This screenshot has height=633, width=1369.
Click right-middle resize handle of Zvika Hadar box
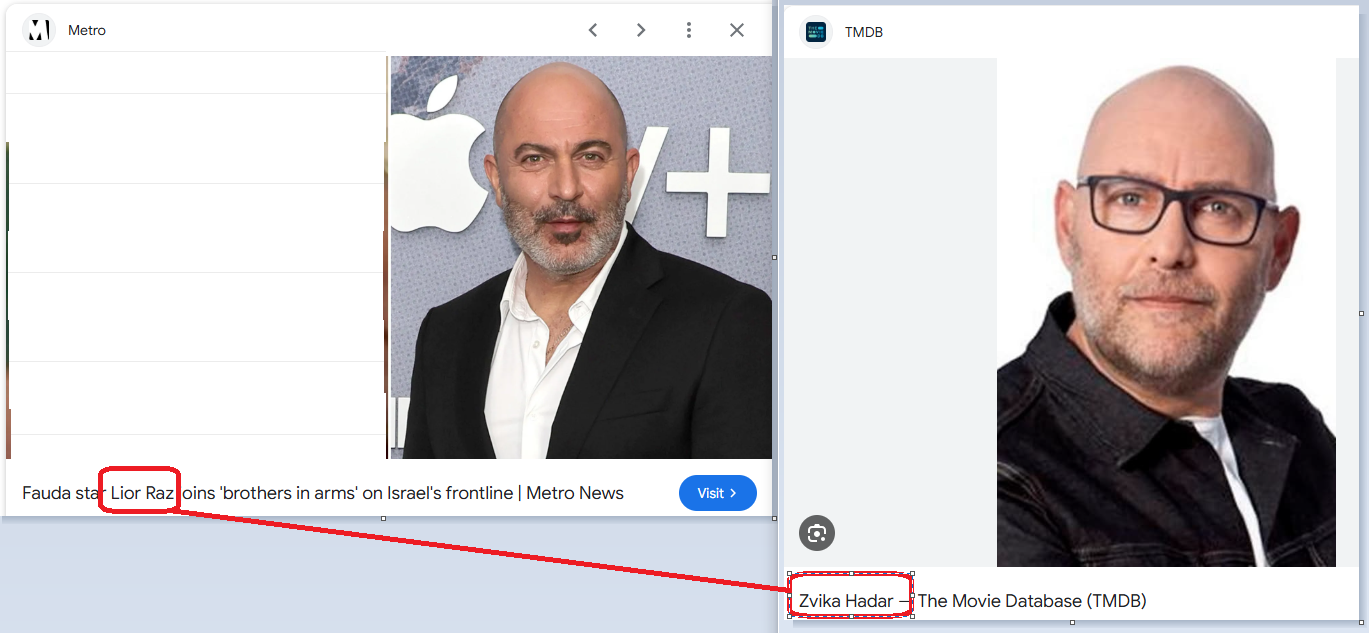point(912,595)
